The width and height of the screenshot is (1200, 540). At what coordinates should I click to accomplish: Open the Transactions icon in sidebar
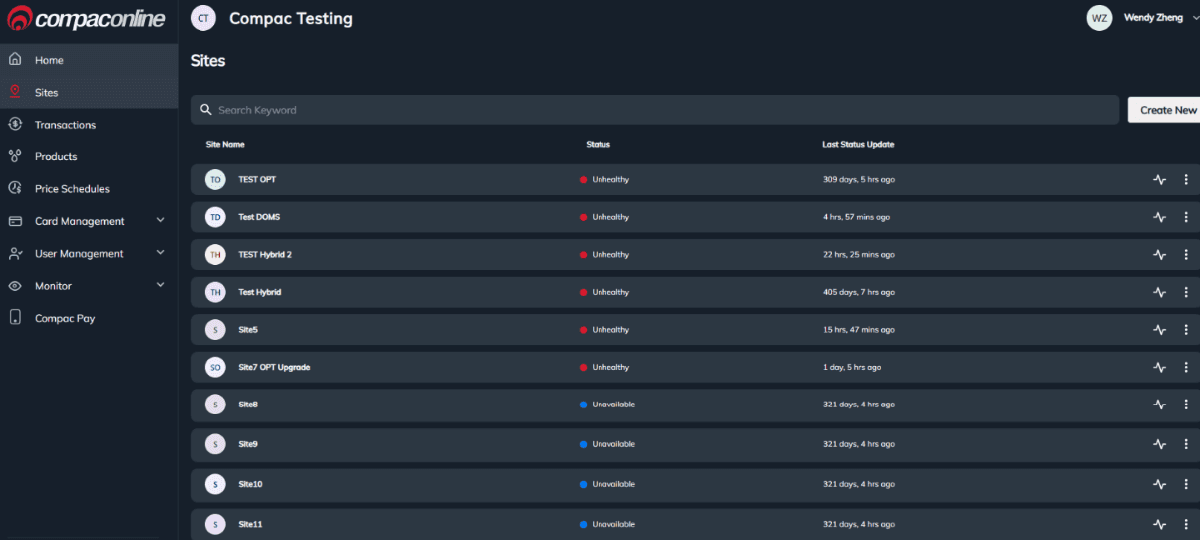coord(15,124)
